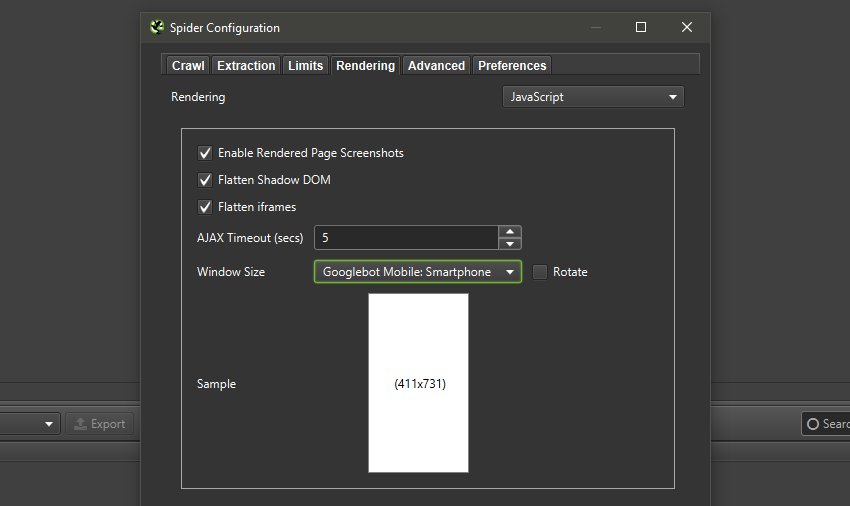The image size is (850, 506).
Task: Click the AJAX Timeout value field
Action: (405, 238)
